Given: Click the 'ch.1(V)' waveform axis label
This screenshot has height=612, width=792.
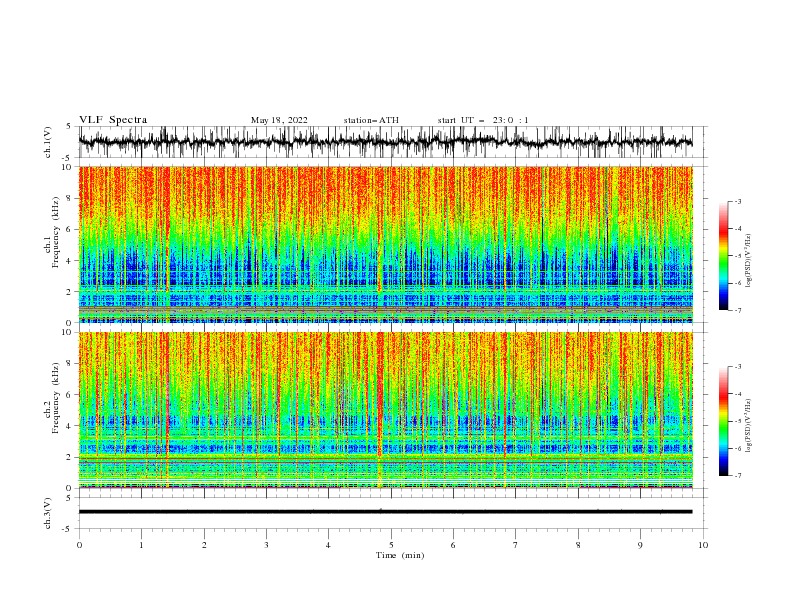Looking at the screenshot, I should (48, 142).
